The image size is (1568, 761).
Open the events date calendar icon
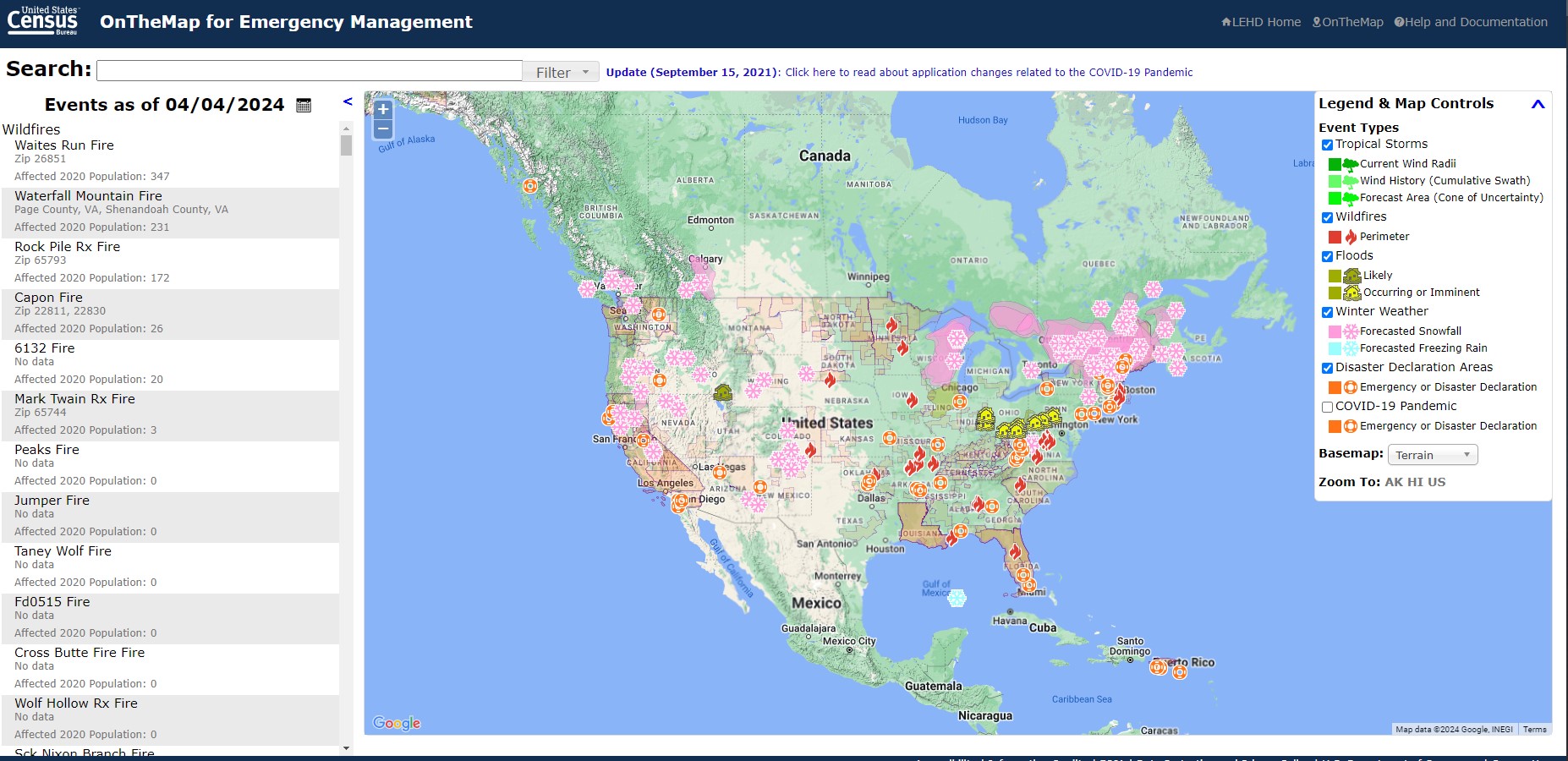pyautogui.click(x=304, y=105)
